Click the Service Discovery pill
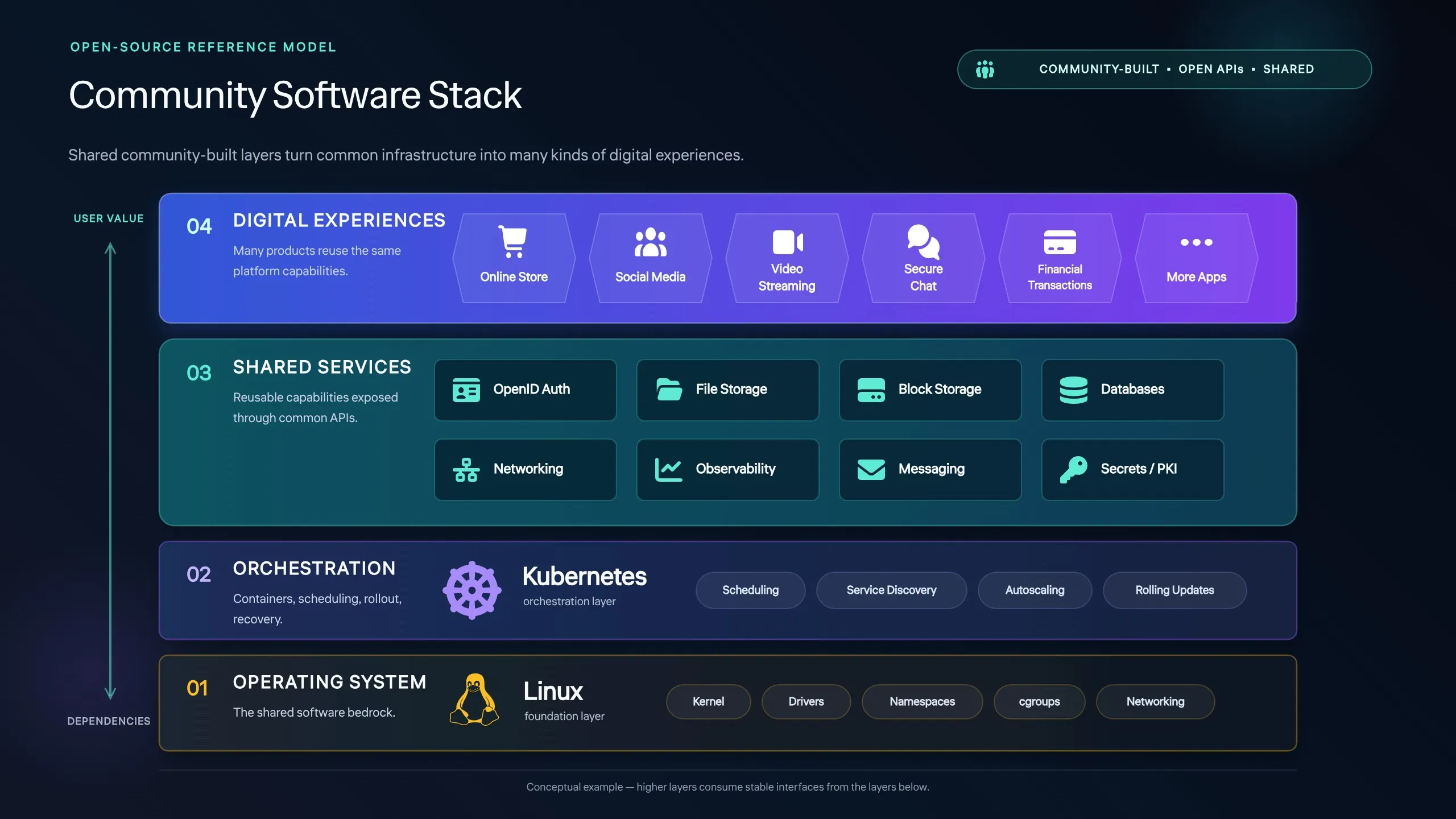This screenshot has height=819, width=1456. tap(891, 590)
